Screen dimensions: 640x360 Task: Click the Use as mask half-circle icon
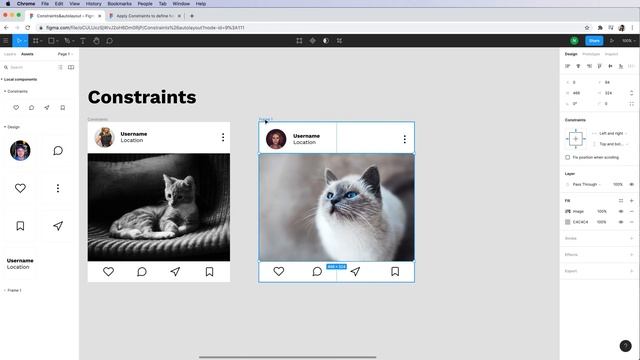click(326, 41)
